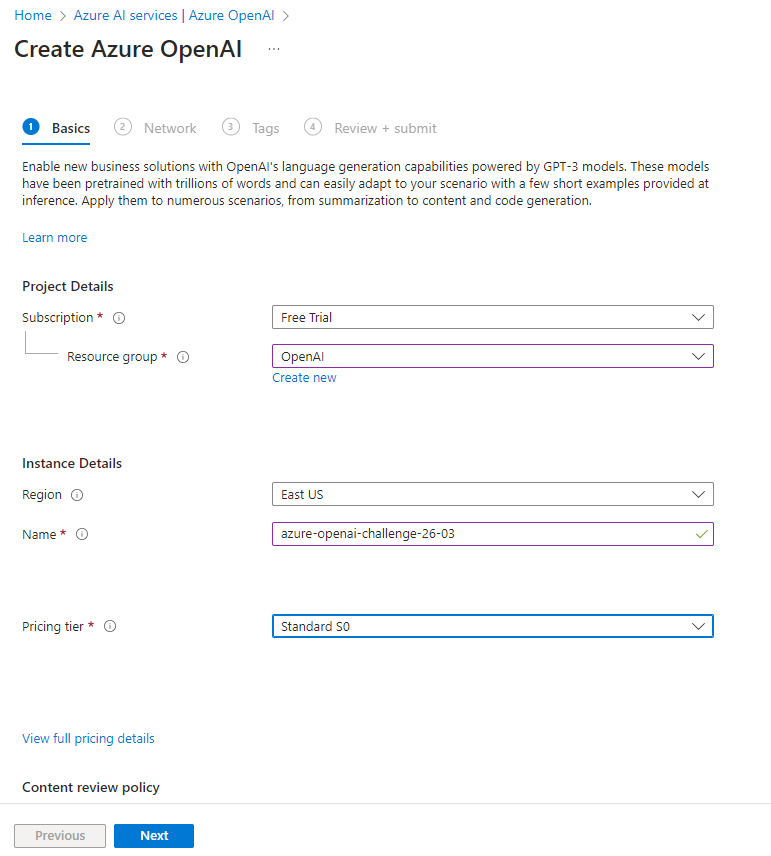Click the Resource group label
The width and height of the screenshot is (771, 856).
[112, 357]
